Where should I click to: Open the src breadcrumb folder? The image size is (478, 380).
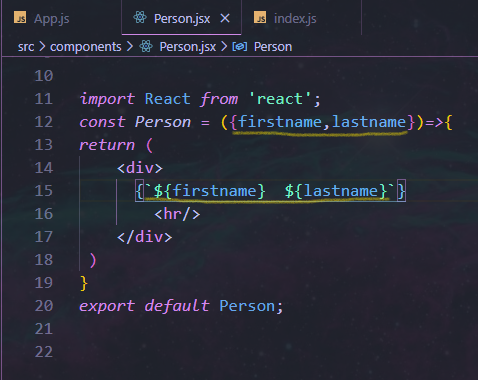point(26,47)
